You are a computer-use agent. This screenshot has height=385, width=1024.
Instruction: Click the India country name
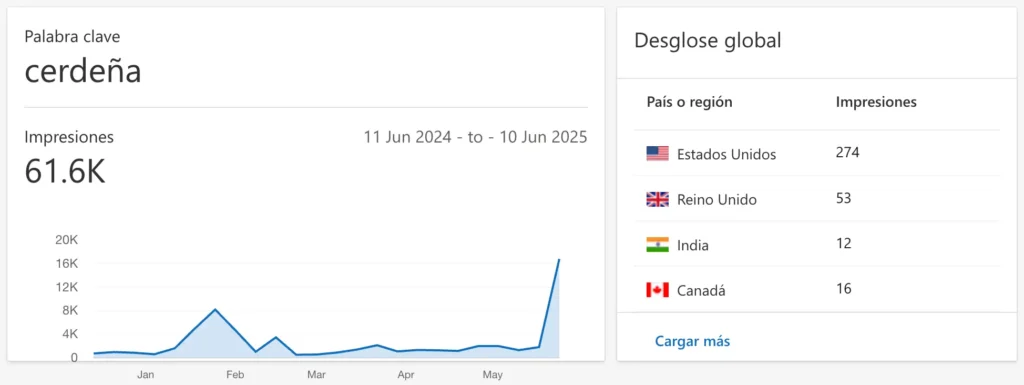point(693,246)
